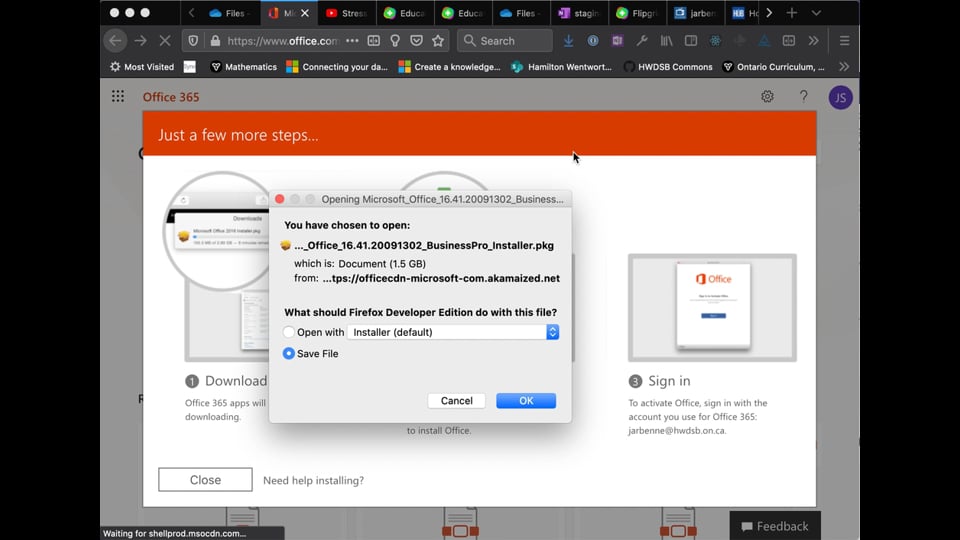The image size is (960, 540).
Task: Open the Installer (default) application dropdown
Action: 452,332
